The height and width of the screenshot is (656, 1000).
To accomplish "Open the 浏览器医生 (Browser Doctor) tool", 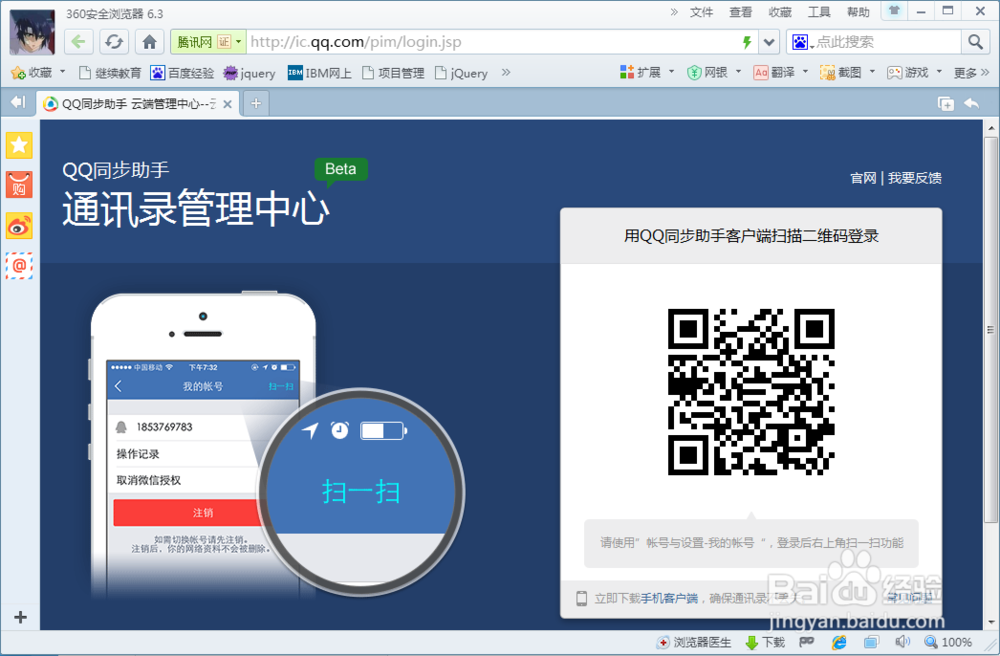I will click(x=694, y=642).
